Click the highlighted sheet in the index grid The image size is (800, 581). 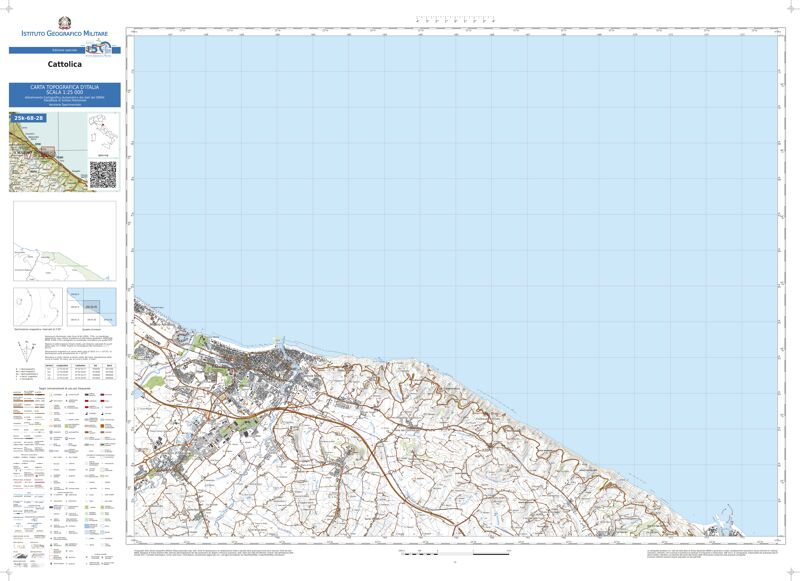[91, 304]
